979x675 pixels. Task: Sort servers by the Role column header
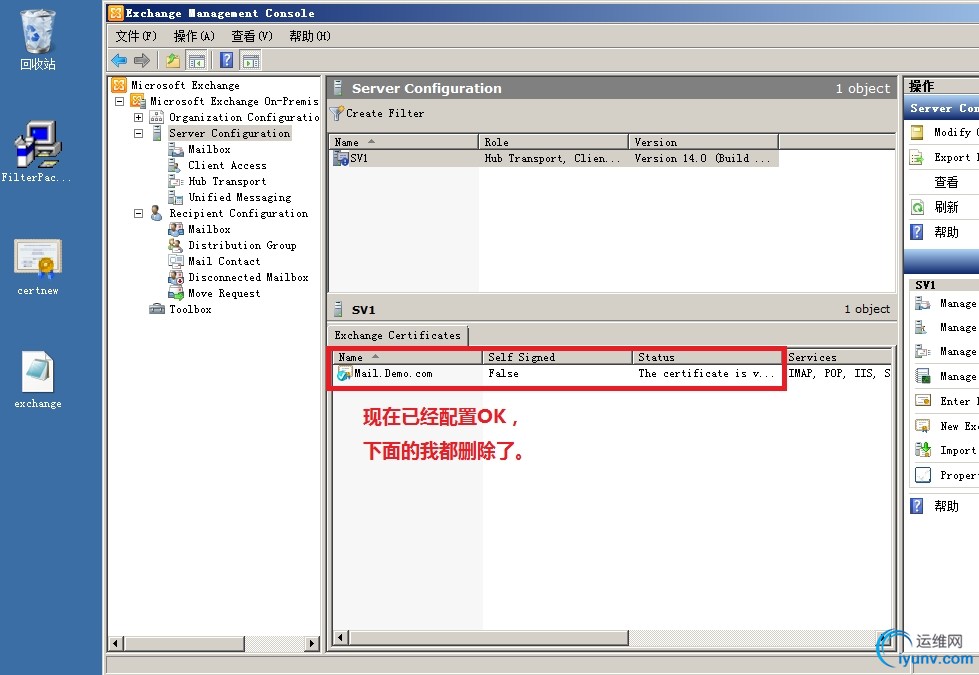pyautogui.click(x=553, y=142)
